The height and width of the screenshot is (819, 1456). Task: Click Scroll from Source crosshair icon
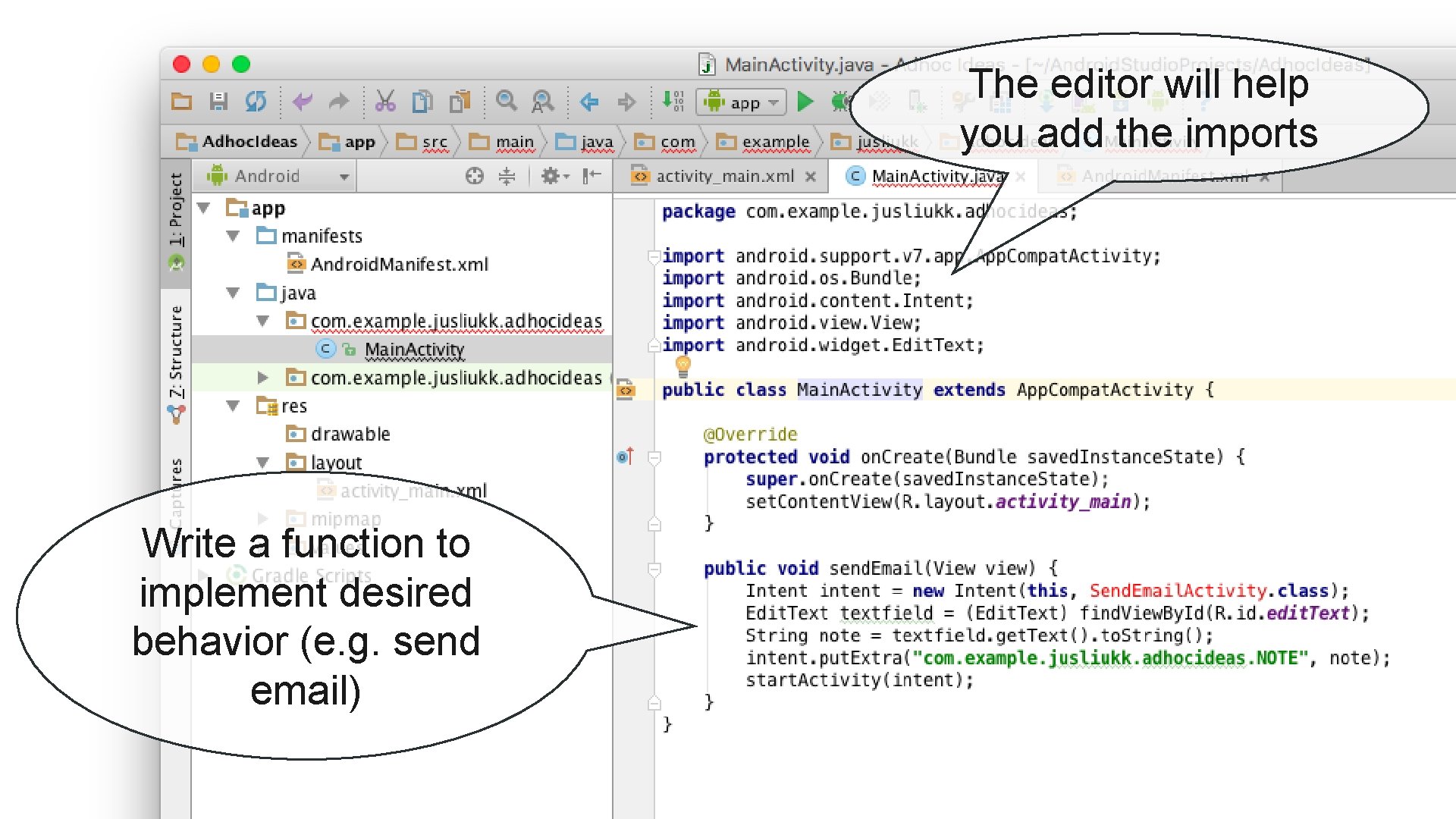tap(475, 177)
